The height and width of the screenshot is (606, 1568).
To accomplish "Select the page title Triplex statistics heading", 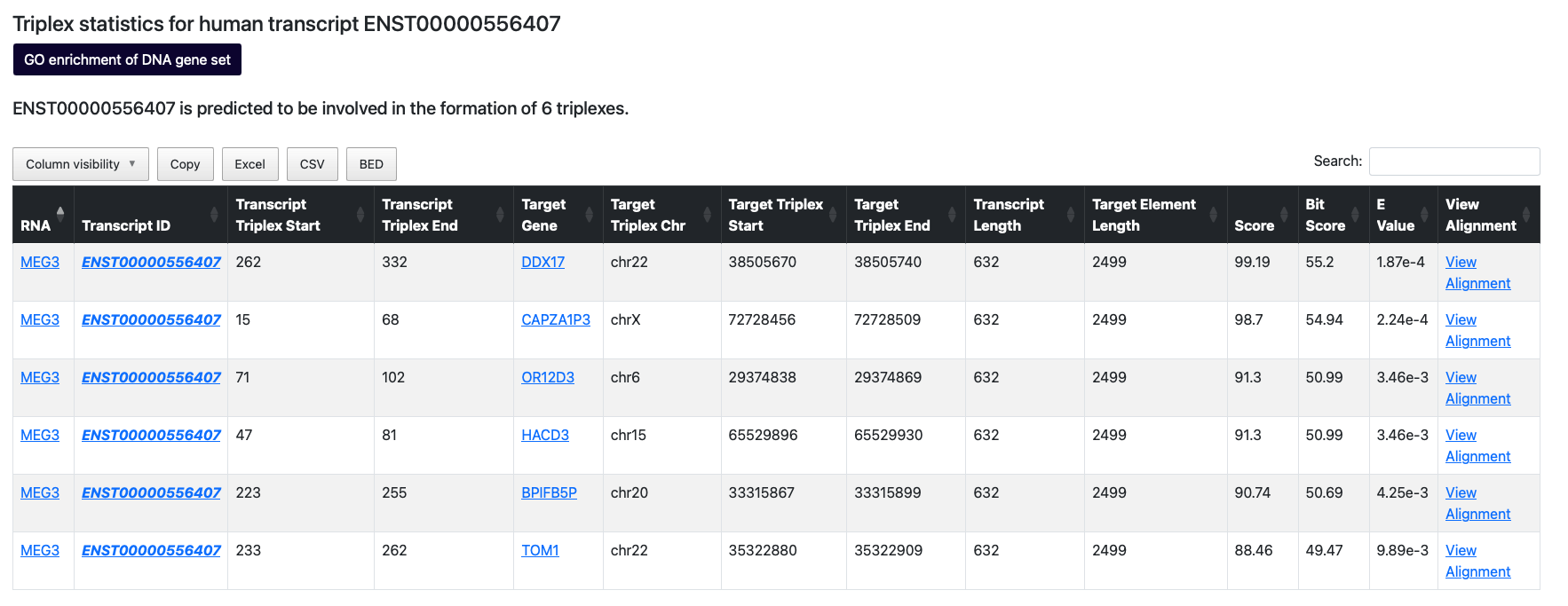I will (287, 24).
